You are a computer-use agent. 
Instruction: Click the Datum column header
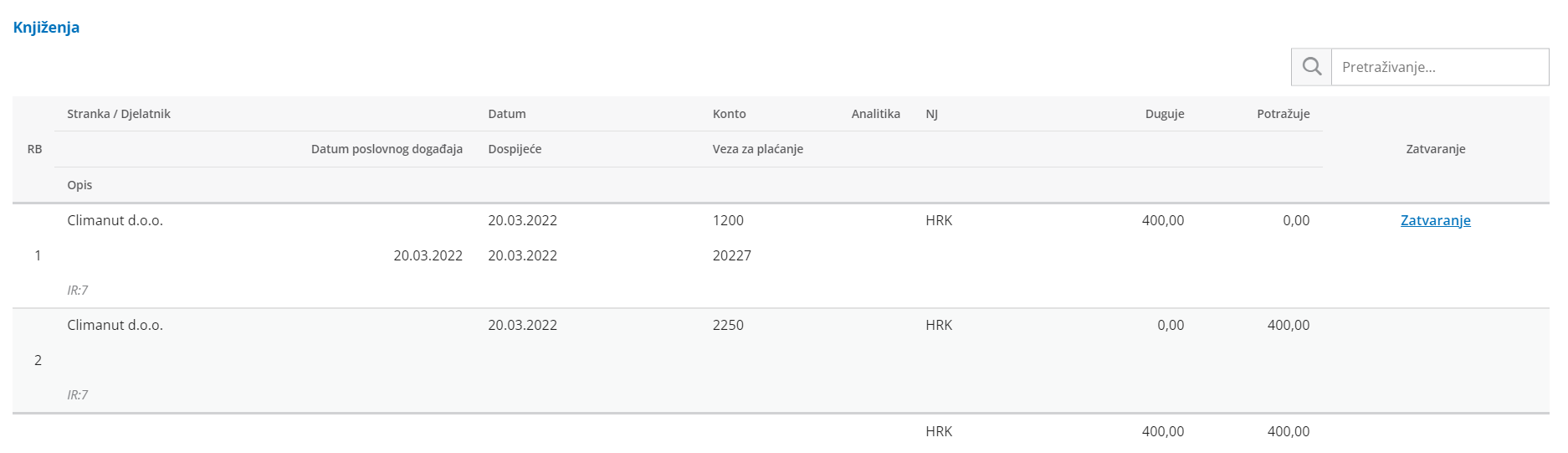tap(507, 114)
